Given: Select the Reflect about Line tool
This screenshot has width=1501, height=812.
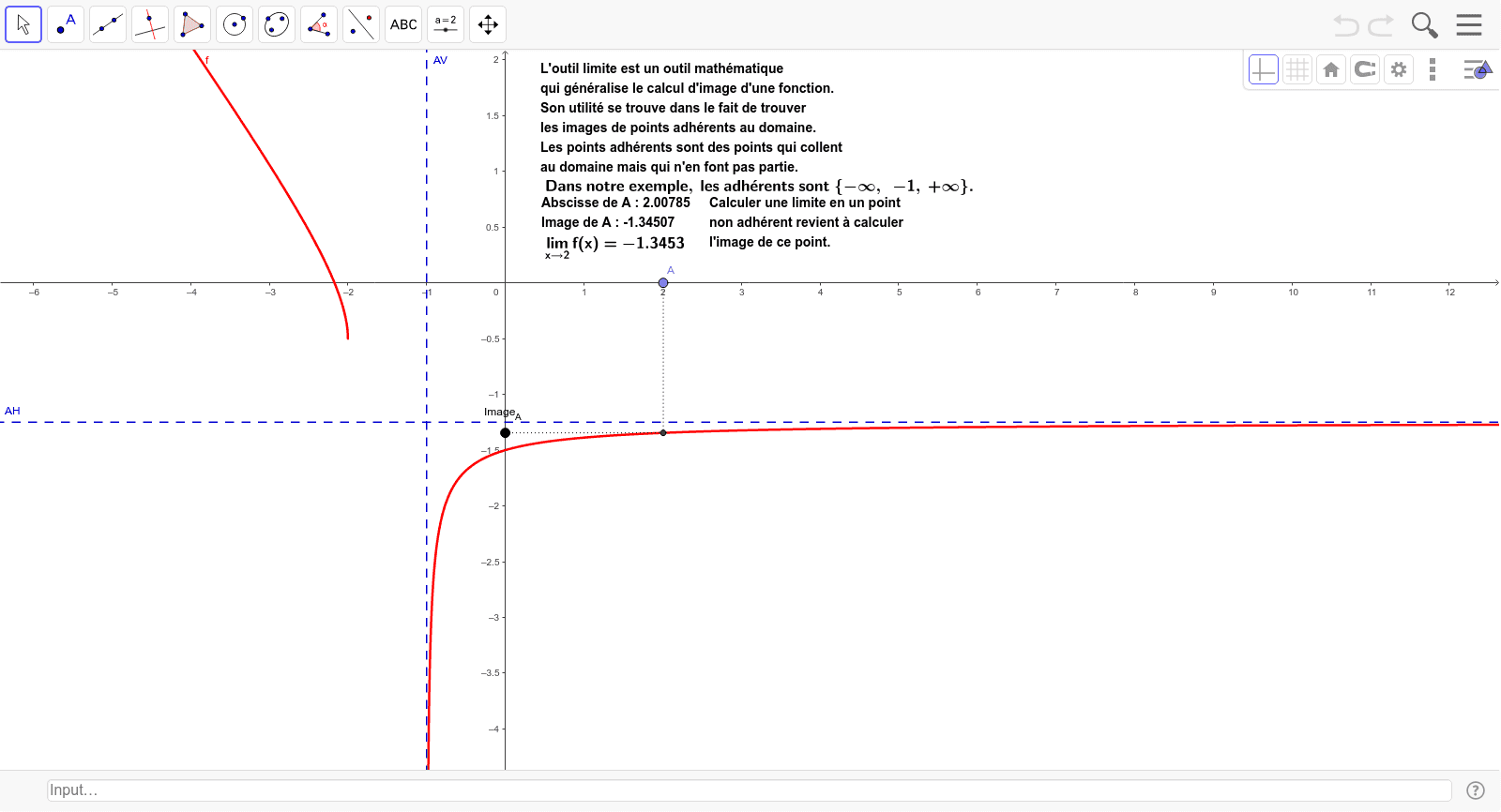Looking at the screenshot, I should (361, 24).
